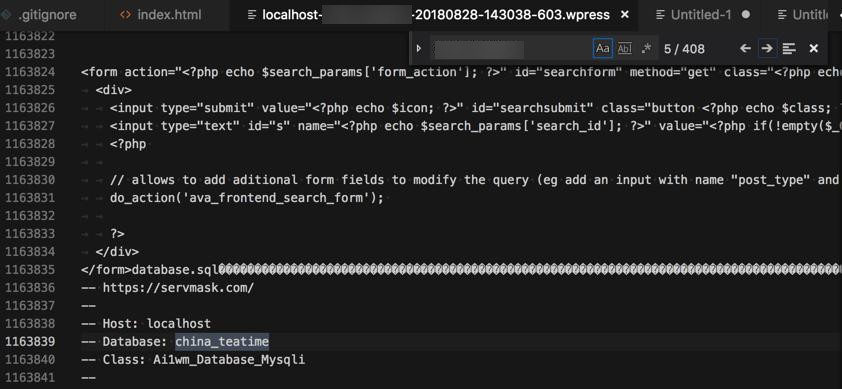
Task: Focus the find search input box
Action: (x=510, y=49)
